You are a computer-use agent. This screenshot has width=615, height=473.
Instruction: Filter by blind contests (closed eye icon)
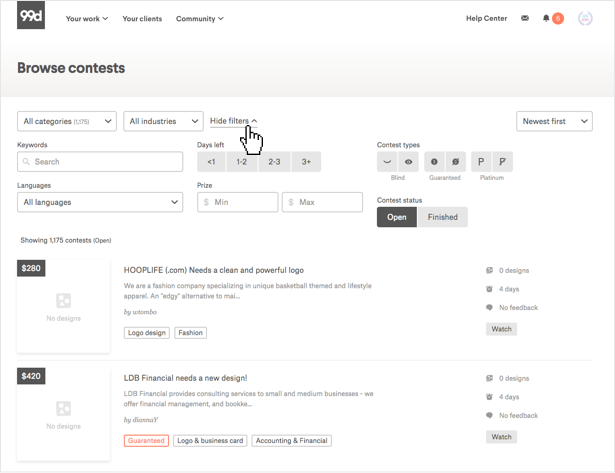pos(388,161)
